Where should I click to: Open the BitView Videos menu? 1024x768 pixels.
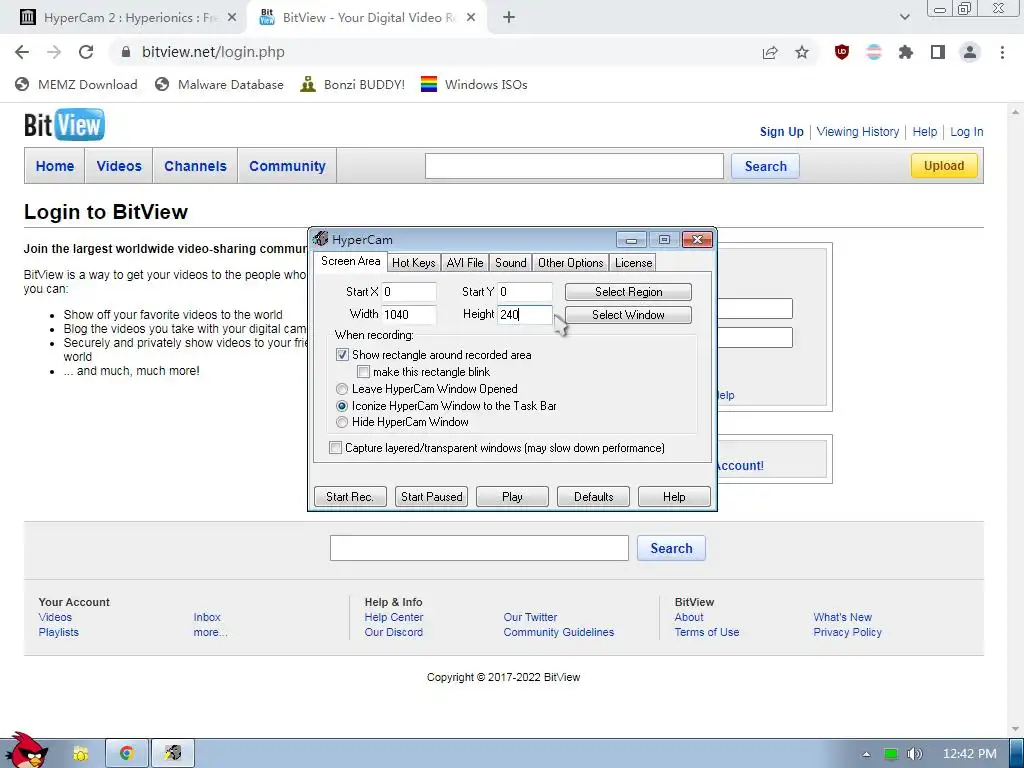coord(119,166)
